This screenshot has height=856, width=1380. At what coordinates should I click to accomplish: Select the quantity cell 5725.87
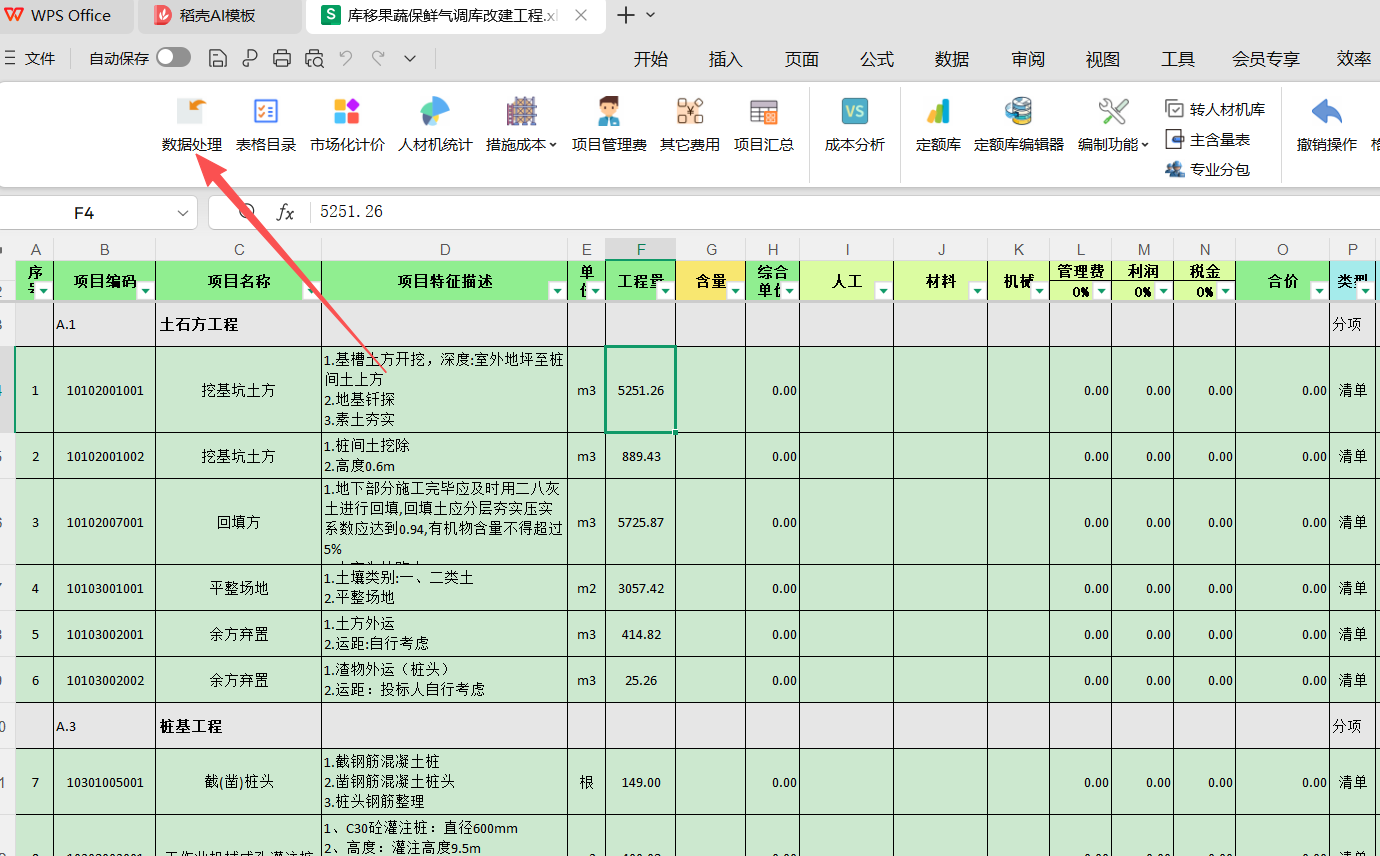coord(641,522)
